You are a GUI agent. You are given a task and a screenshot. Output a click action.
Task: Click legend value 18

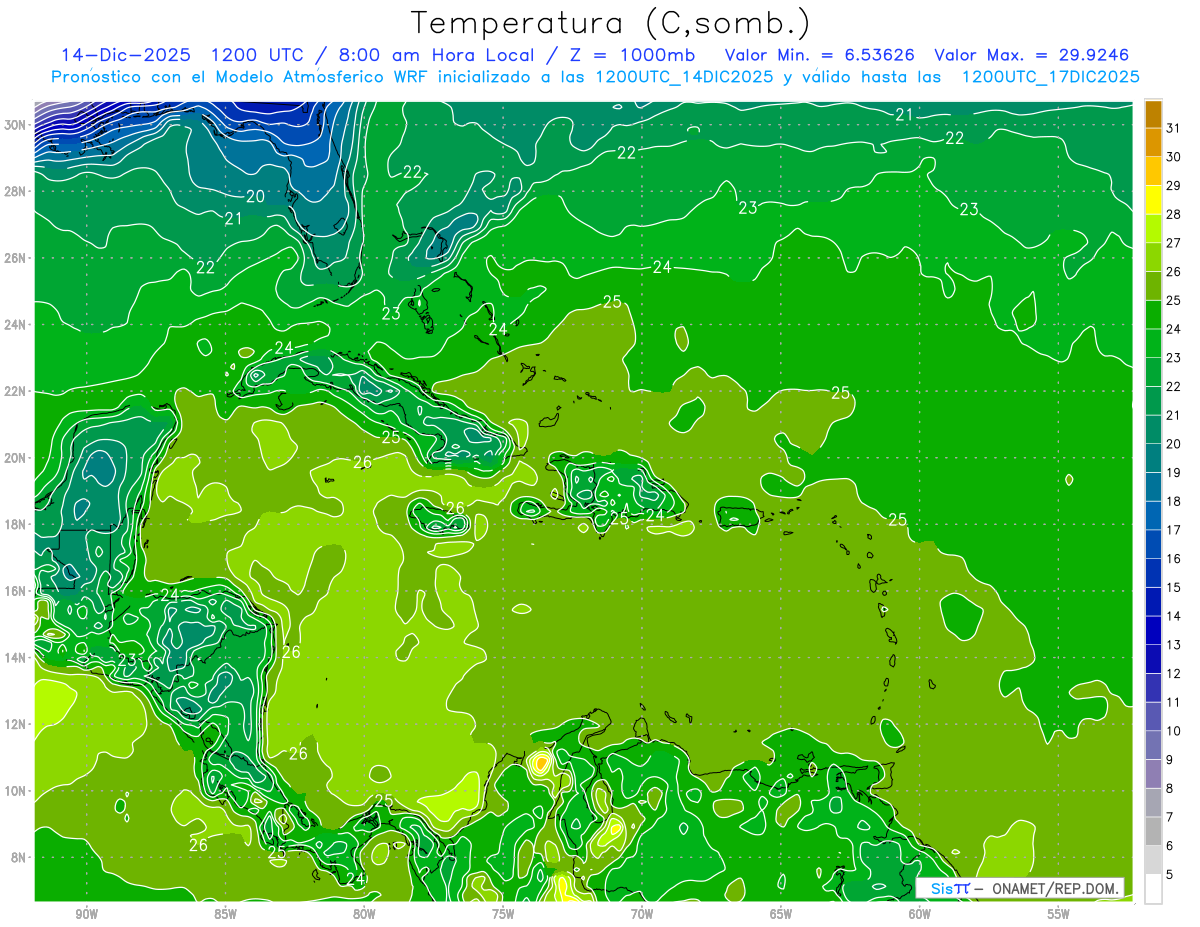point(1173,502)
